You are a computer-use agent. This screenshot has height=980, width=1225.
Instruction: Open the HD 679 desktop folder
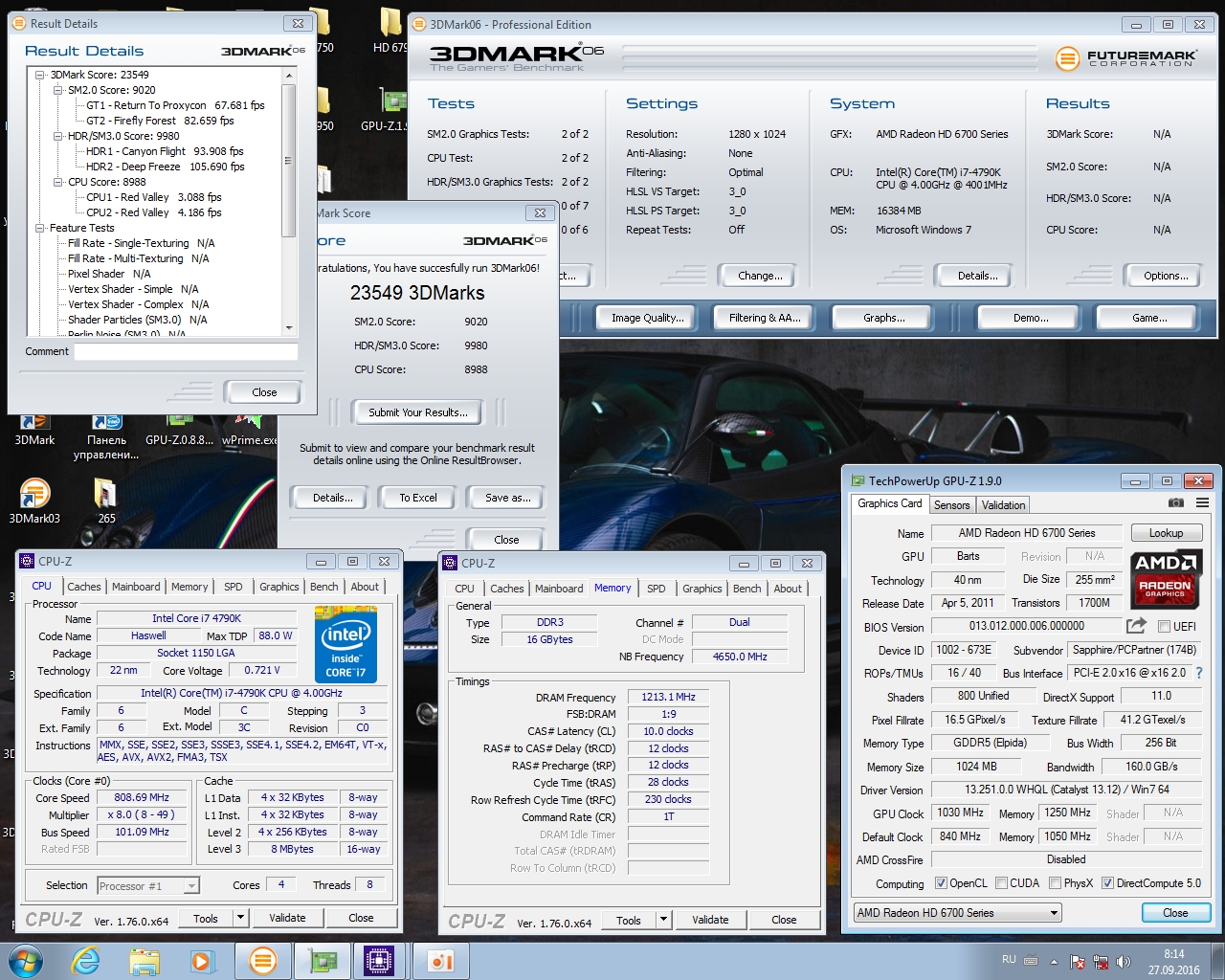pyautogui.click(x=390, y=31)
